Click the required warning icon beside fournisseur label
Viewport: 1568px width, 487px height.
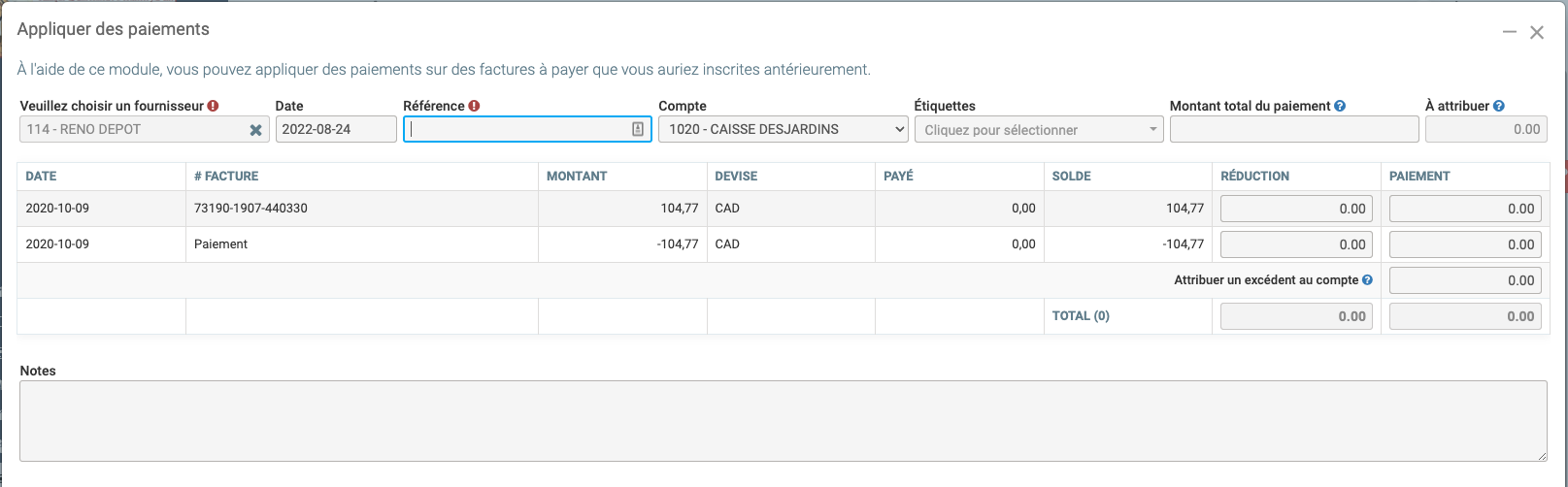tap(213, 106)
